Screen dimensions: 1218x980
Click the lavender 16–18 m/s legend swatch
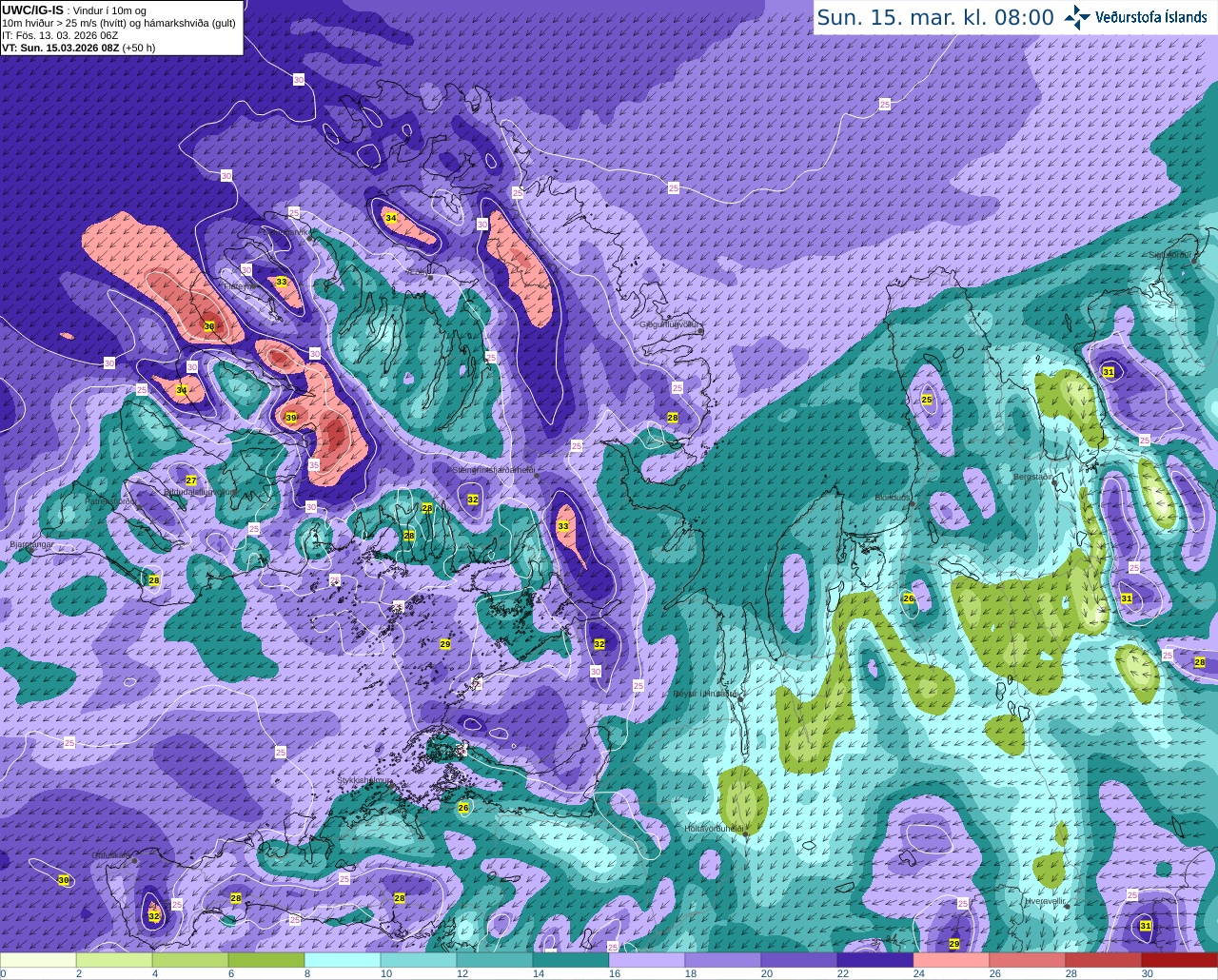(647, 960)
